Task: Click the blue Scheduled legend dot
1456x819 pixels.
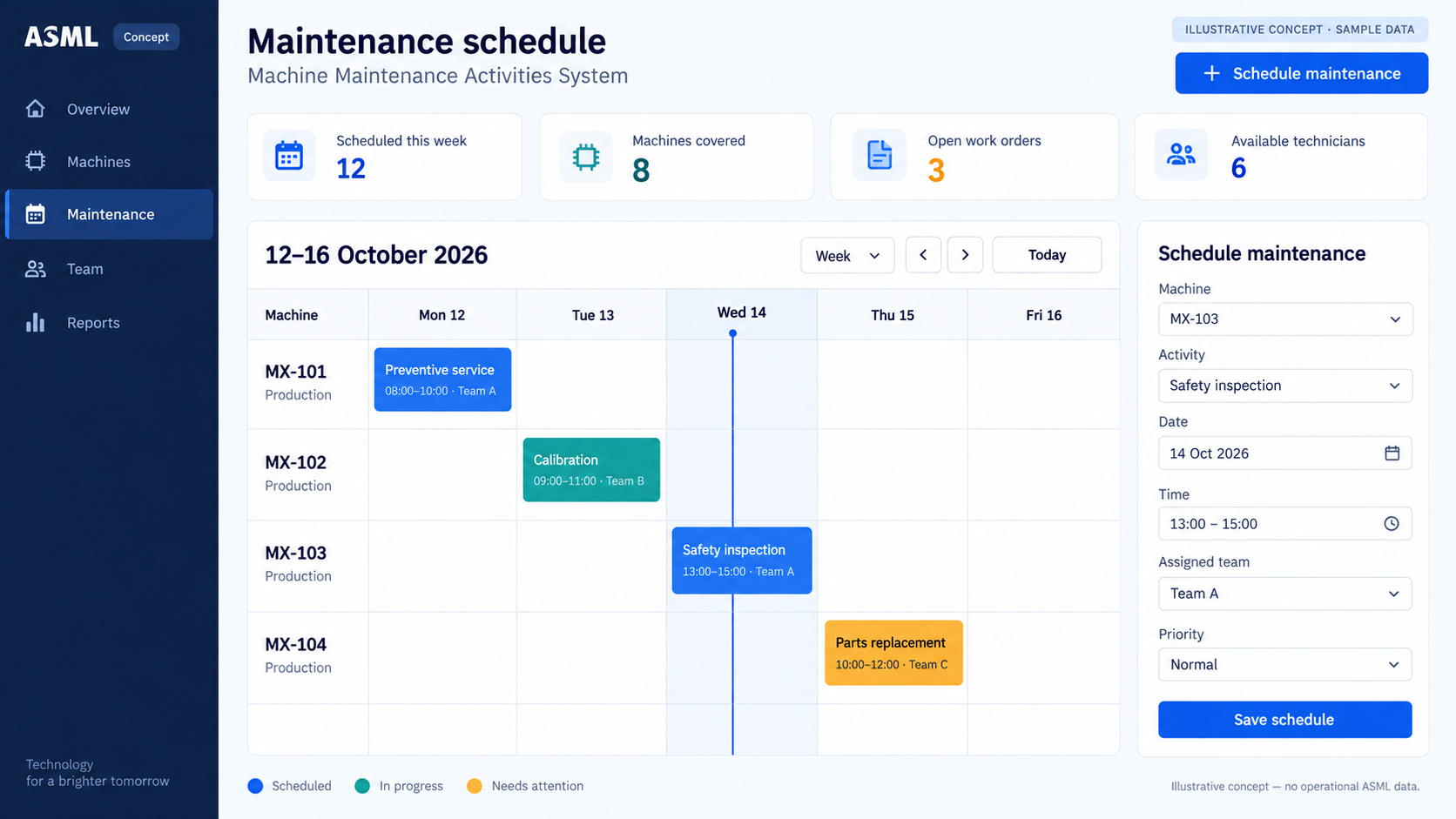Action: coord(255,786)
